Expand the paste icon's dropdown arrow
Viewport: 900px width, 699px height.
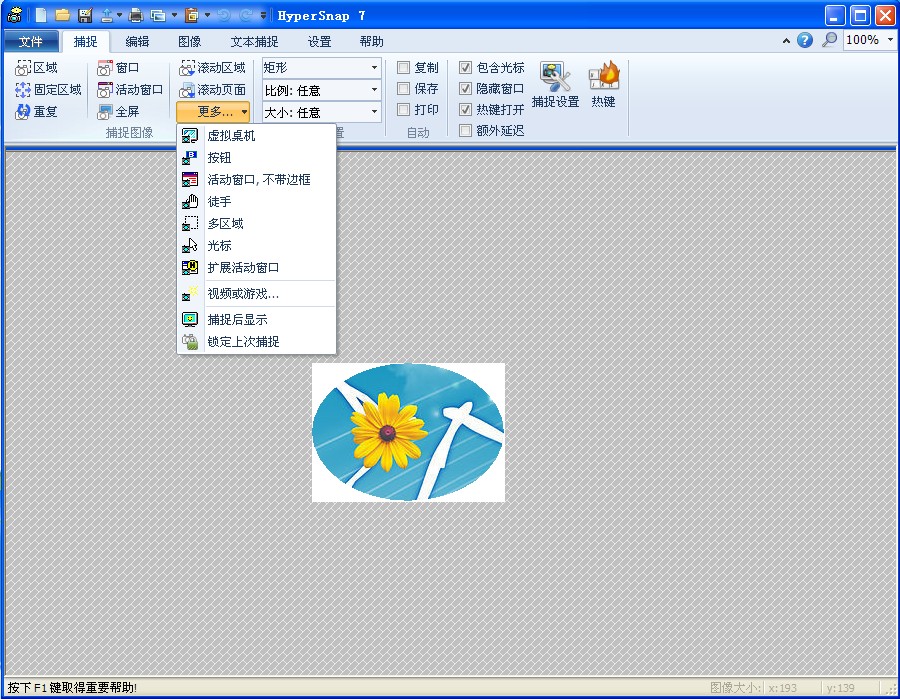pyautogui.click(x=207, y=15)
